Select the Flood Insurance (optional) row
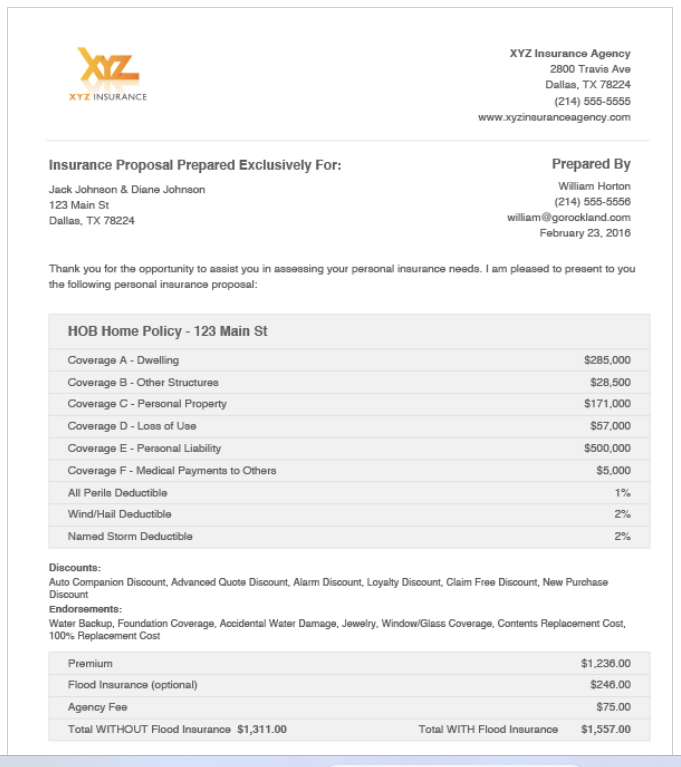This screenshot has height=767, width=681. click(x=349, y=685)
